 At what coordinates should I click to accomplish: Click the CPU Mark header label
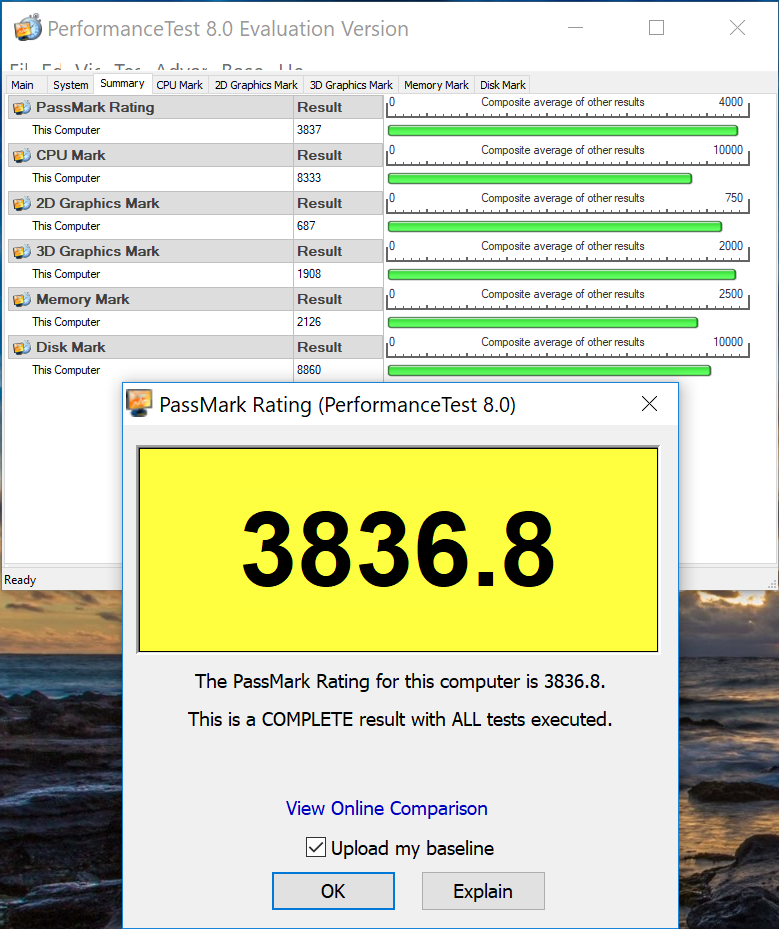pyautogui.click(x=70, y=155)
